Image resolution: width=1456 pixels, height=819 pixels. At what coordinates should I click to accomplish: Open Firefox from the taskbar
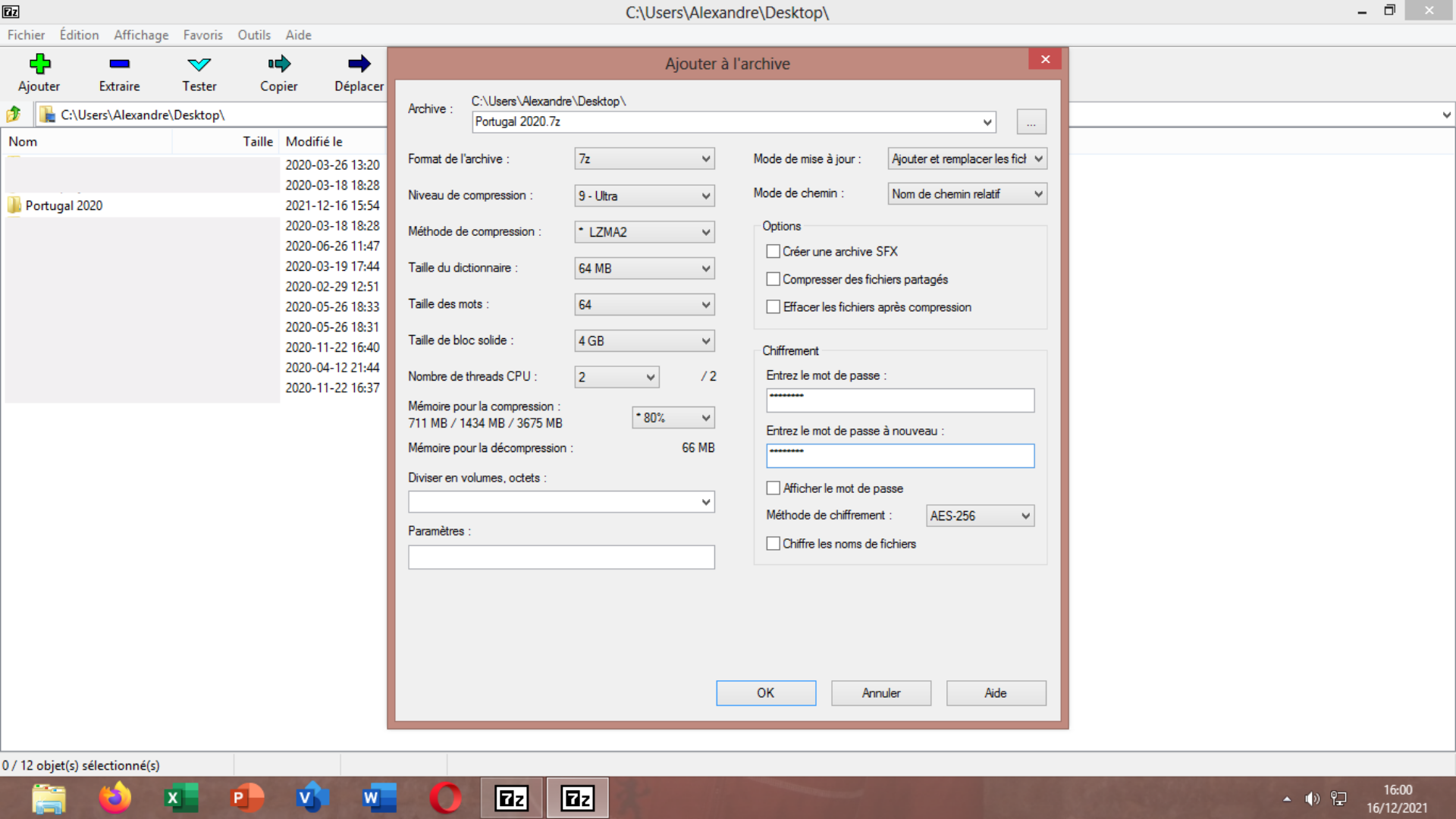115,798
